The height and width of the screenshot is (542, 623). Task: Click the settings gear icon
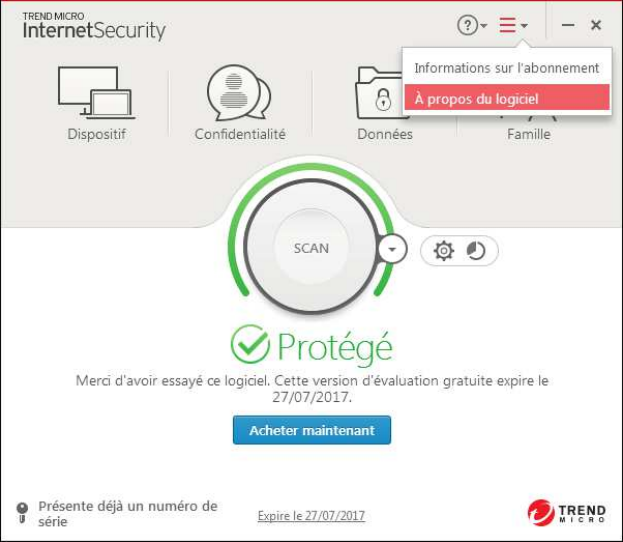(x=444, y=251)
